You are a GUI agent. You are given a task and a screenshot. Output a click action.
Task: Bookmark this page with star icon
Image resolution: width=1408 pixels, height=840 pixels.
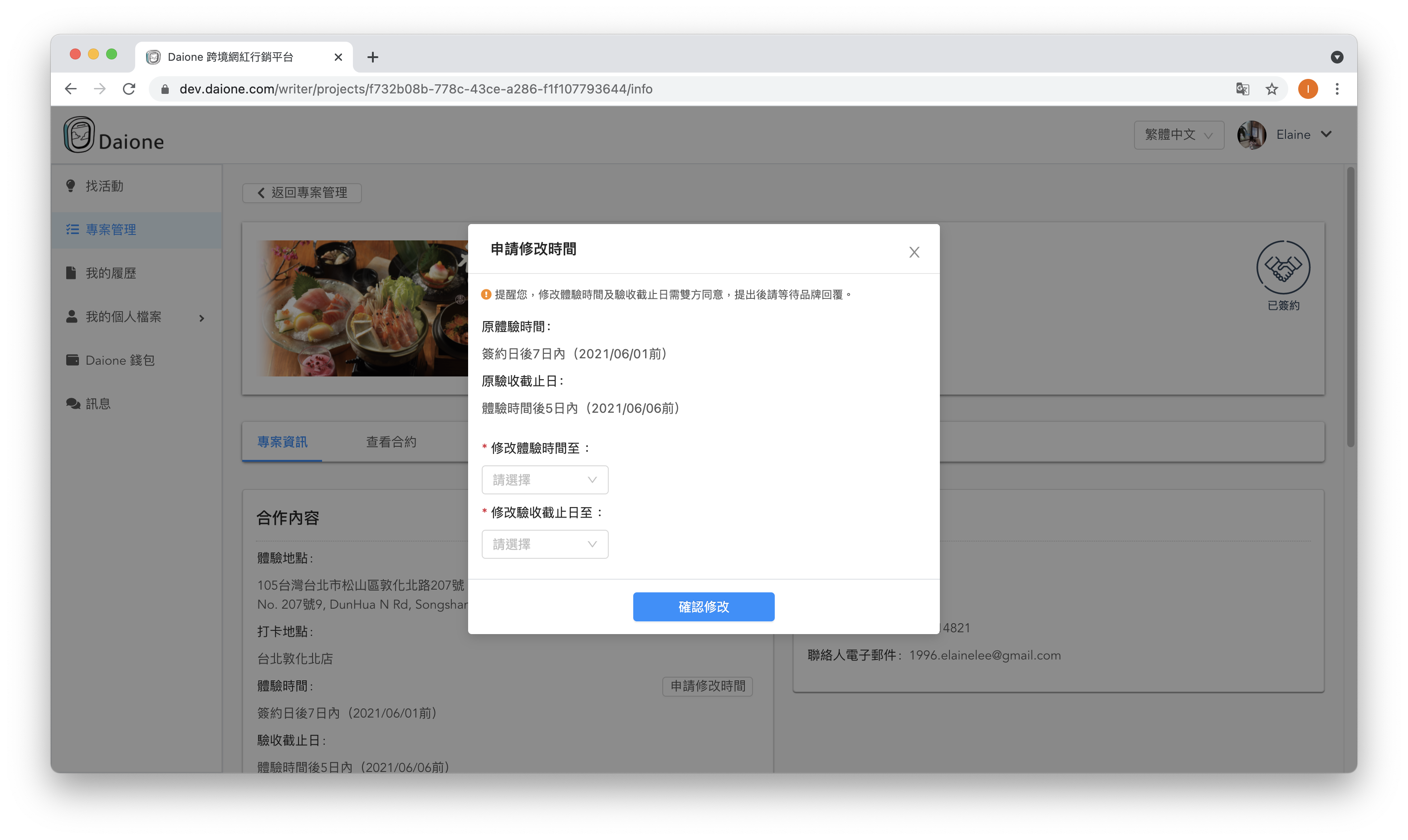(x=1271, y=89)
